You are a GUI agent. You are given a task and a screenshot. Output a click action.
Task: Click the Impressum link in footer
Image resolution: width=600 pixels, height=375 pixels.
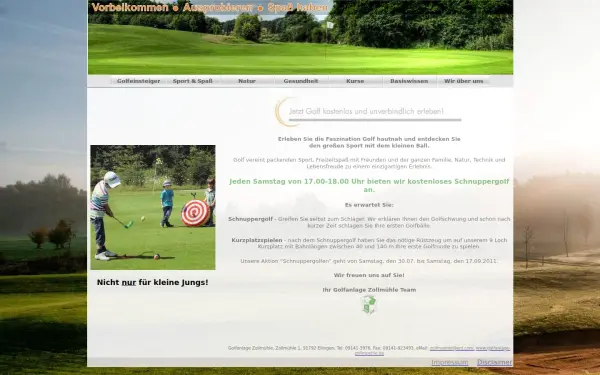point(450,362)
